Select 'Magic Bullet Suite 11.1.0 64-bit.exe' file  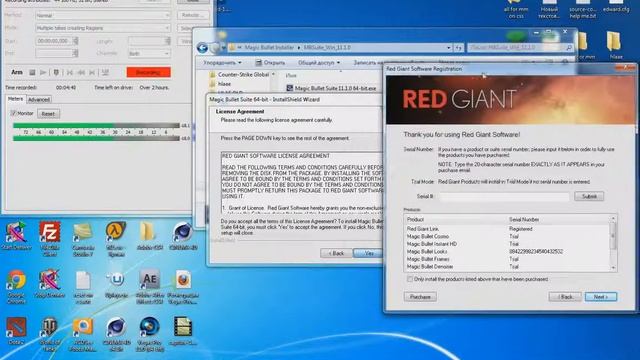331,88
